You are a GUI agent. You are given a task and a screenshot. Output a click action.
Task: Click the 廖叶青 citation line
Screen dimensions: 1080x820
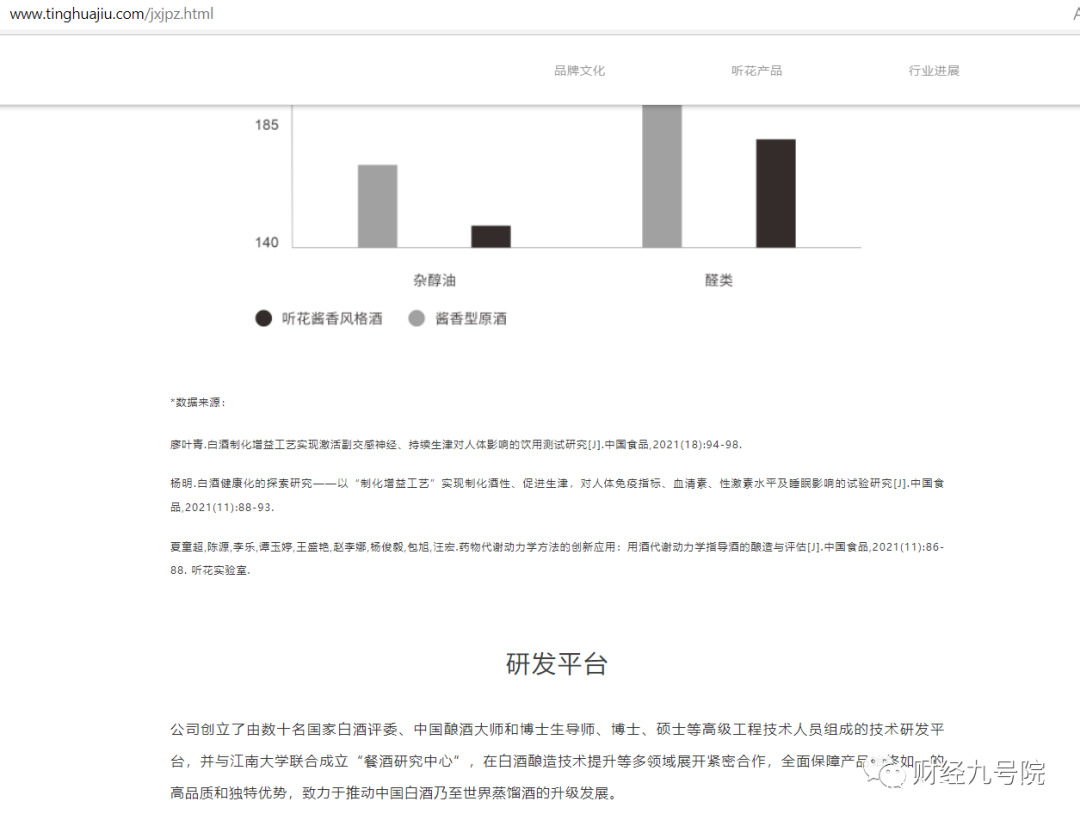456,445
